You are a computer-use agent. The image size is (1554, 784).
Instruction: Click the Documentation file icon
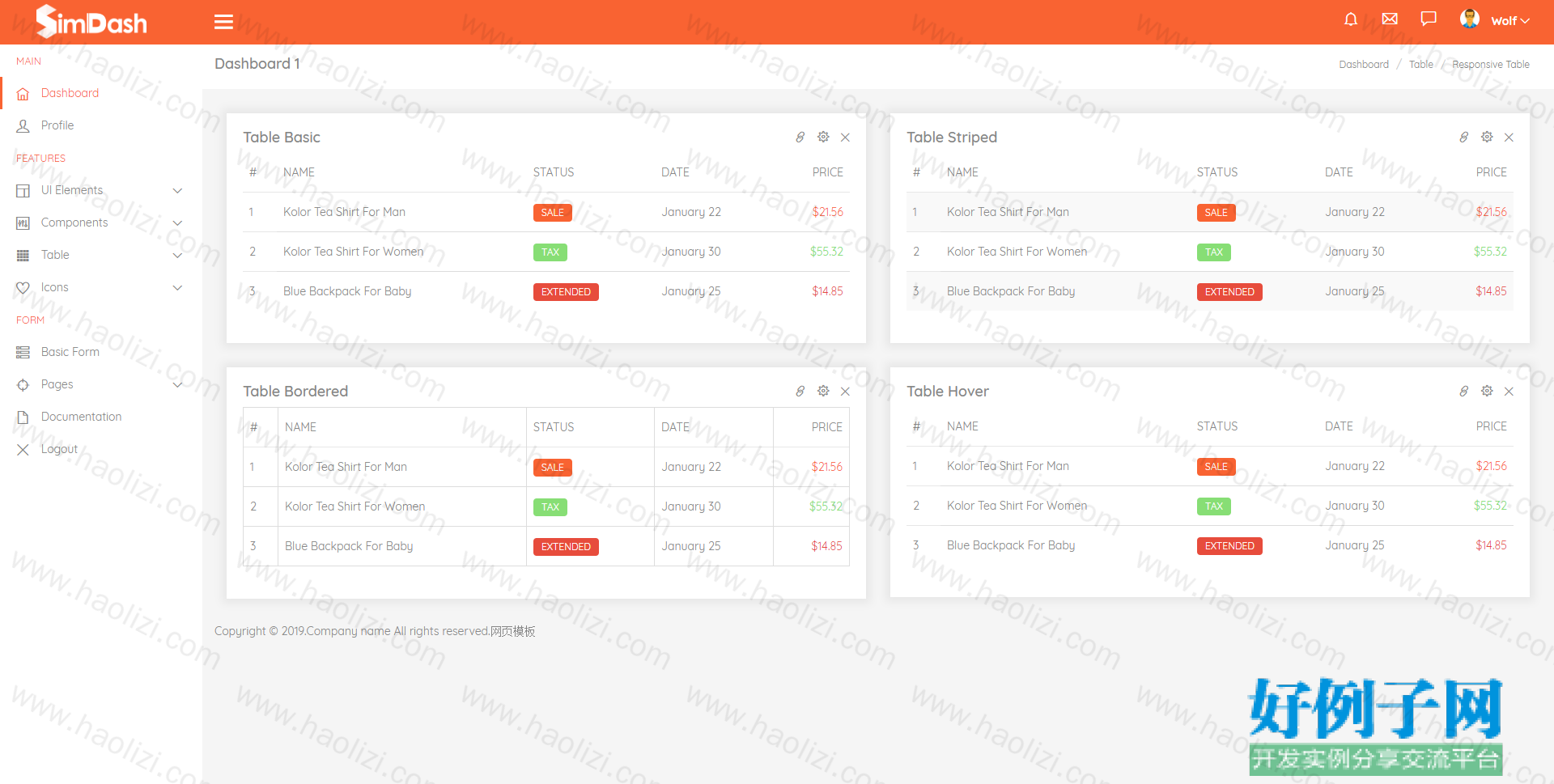[23, 417]
